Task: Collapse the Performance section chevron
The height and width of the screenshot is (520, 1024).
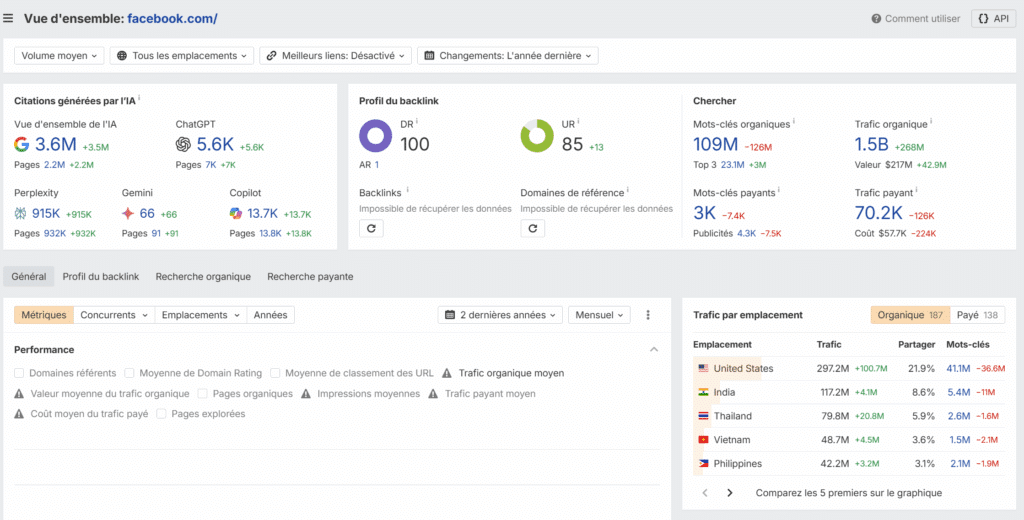Action: 654,349
